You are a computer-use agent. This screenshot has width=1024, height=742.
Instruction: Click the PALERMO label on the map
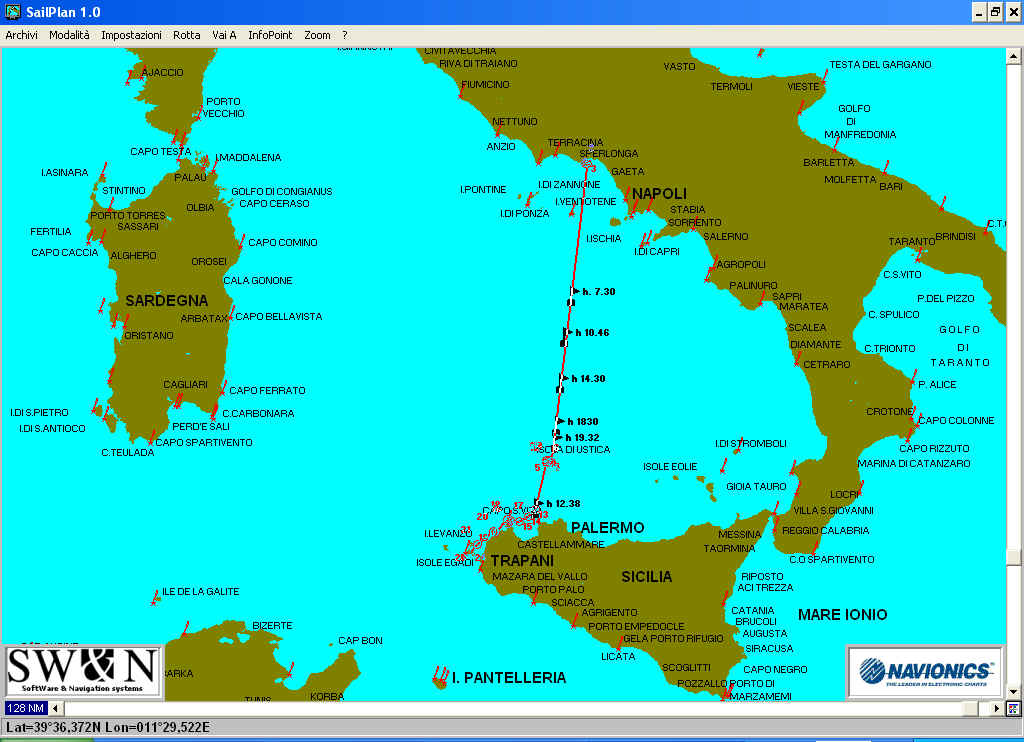coord(607,528)
